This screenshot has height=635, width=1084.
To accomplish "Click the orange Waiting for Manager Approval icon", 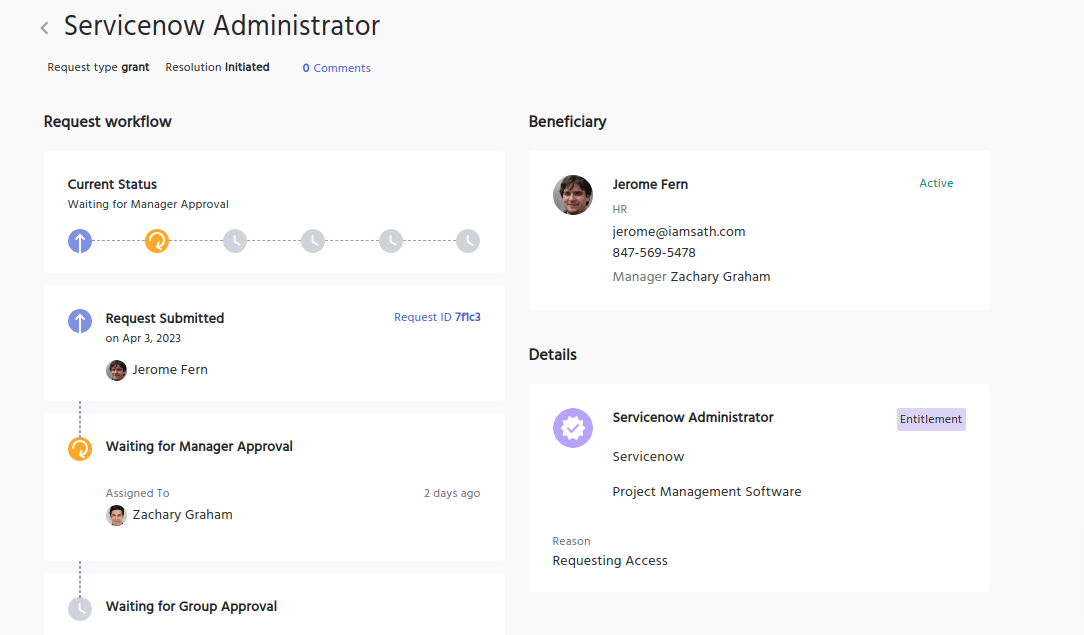I will coord(80,449).
